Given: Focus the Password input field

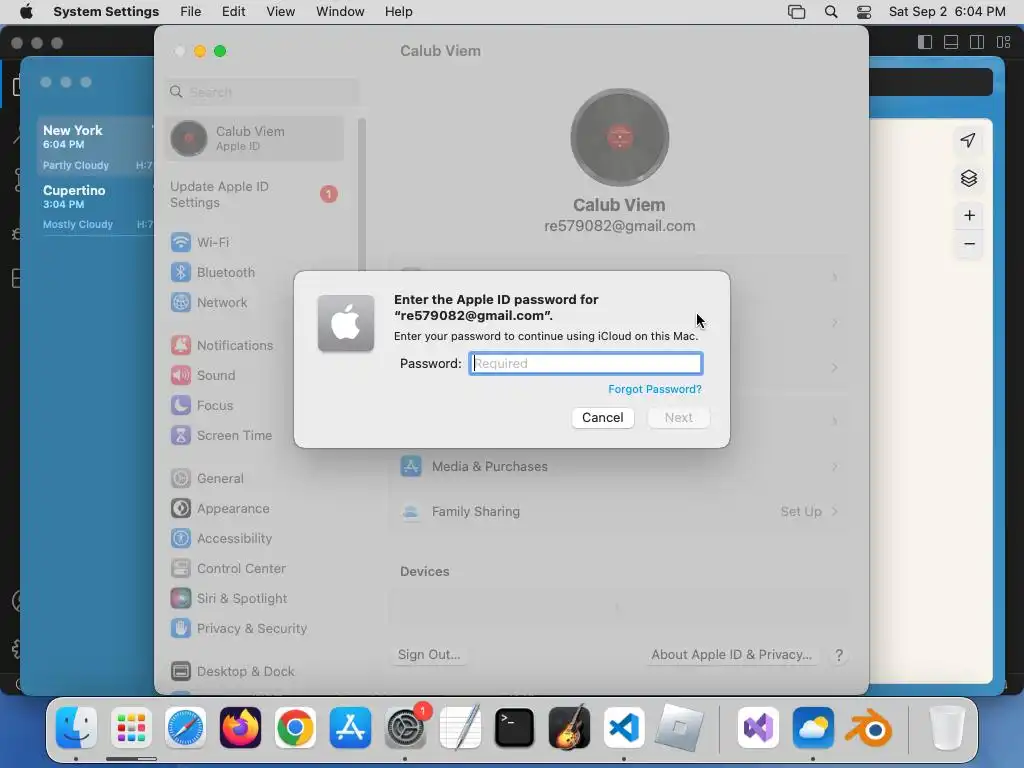Looking at the screenshot, I should point(586,363).
